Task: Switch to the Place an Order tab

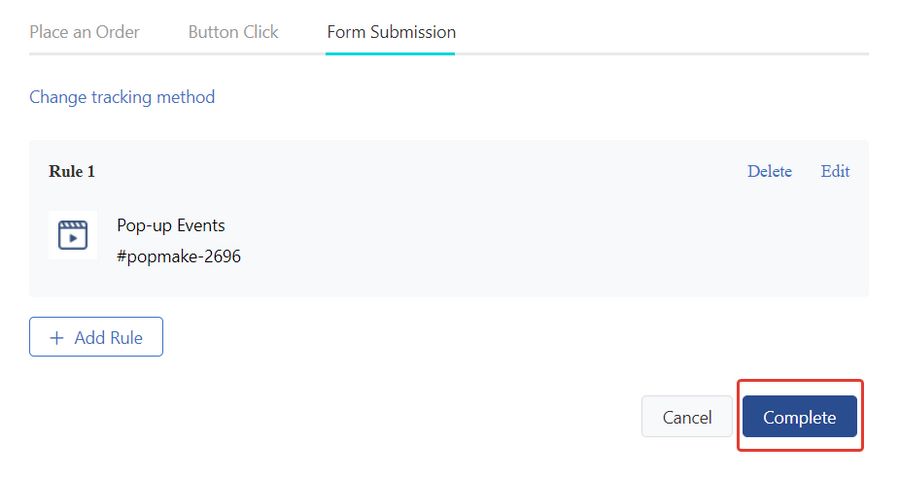Action: (84, 32)
